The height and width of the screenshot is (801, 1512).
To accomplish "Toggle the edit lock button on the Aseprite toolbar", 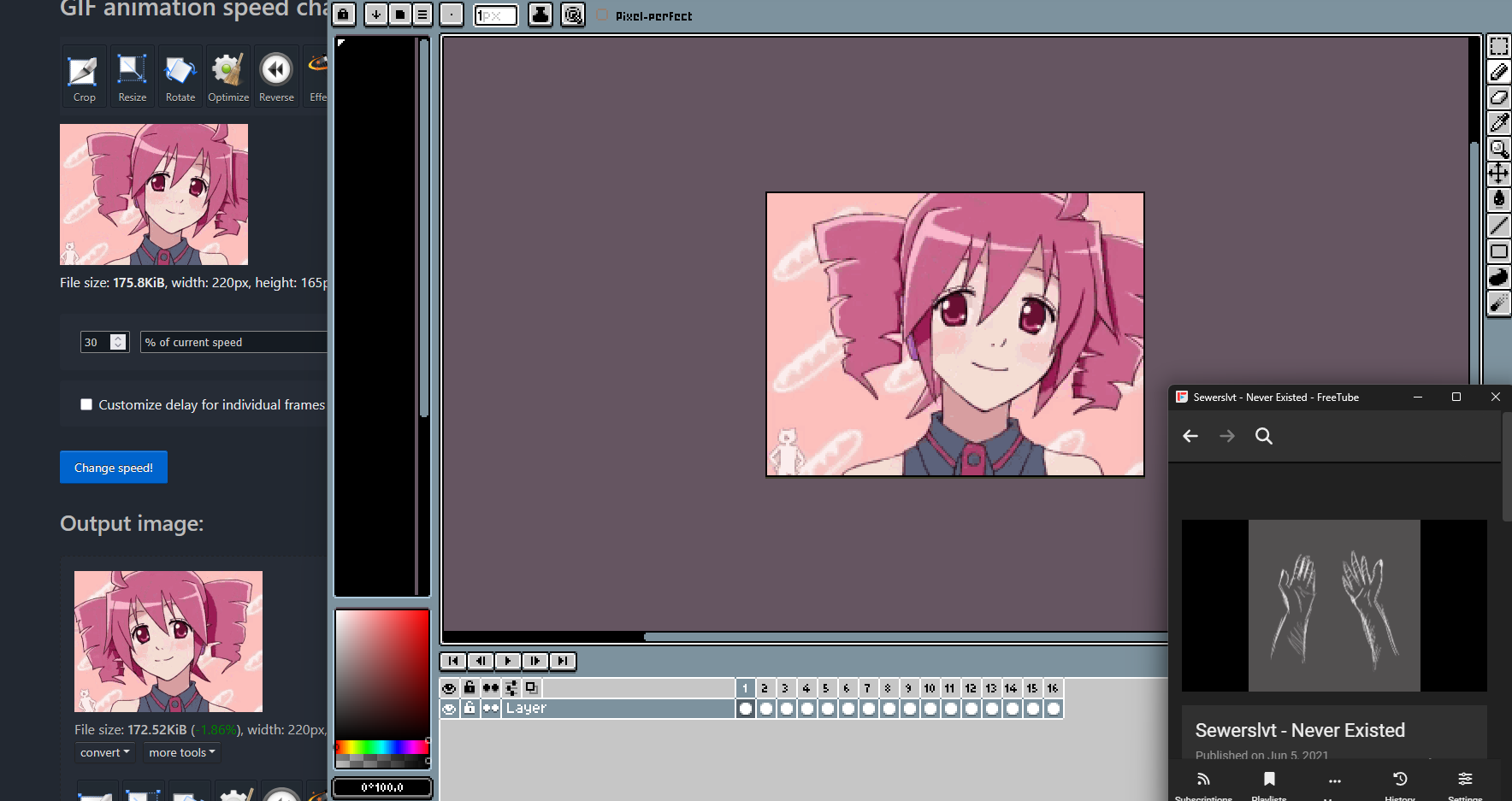I will click(x=343, y=15).
